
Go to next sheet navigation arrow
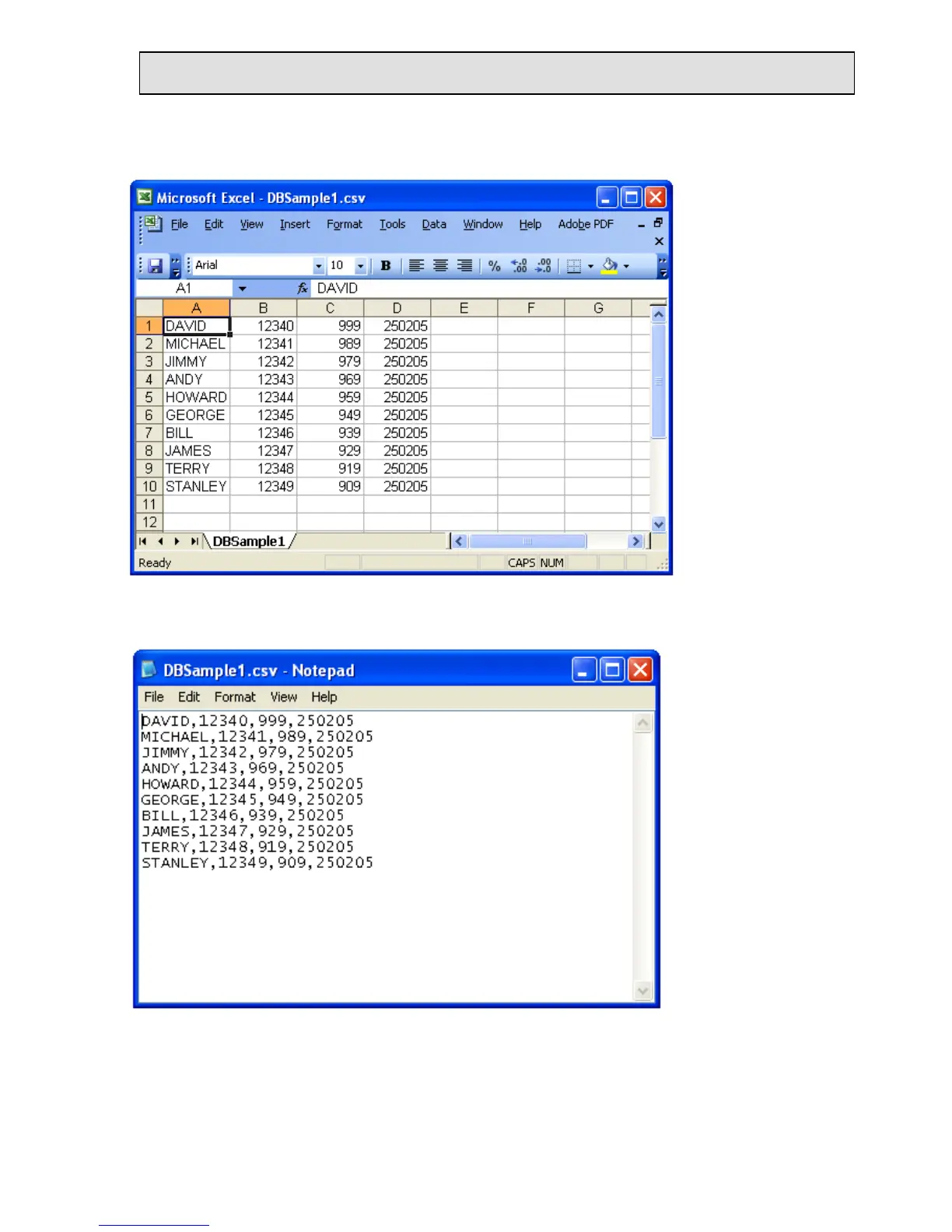177,541
